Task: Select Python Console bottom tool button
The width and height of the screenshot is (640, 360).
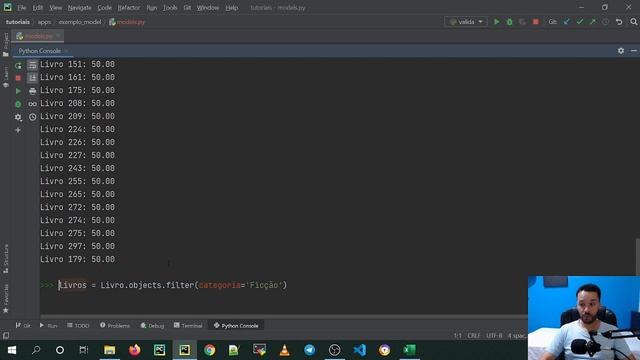Action: pos(236,325)
